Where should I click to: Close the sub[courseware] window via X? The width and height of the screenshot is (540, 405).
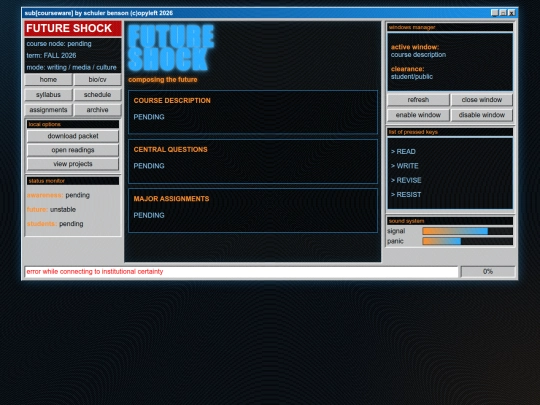(x=512, y=13)
